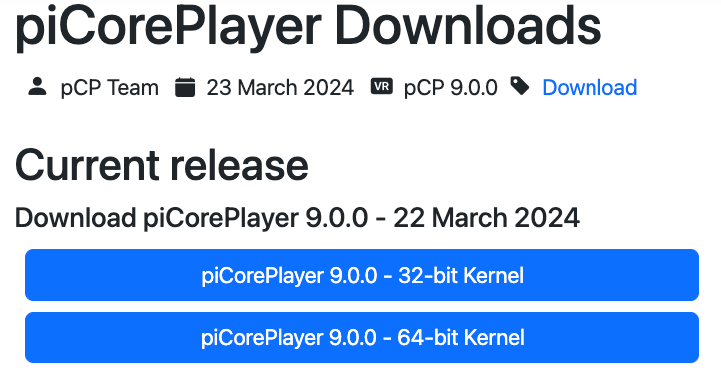Click the word piCorePlayer in the page title
This screenshot has height=374, width=721.
tap(168, 27)
